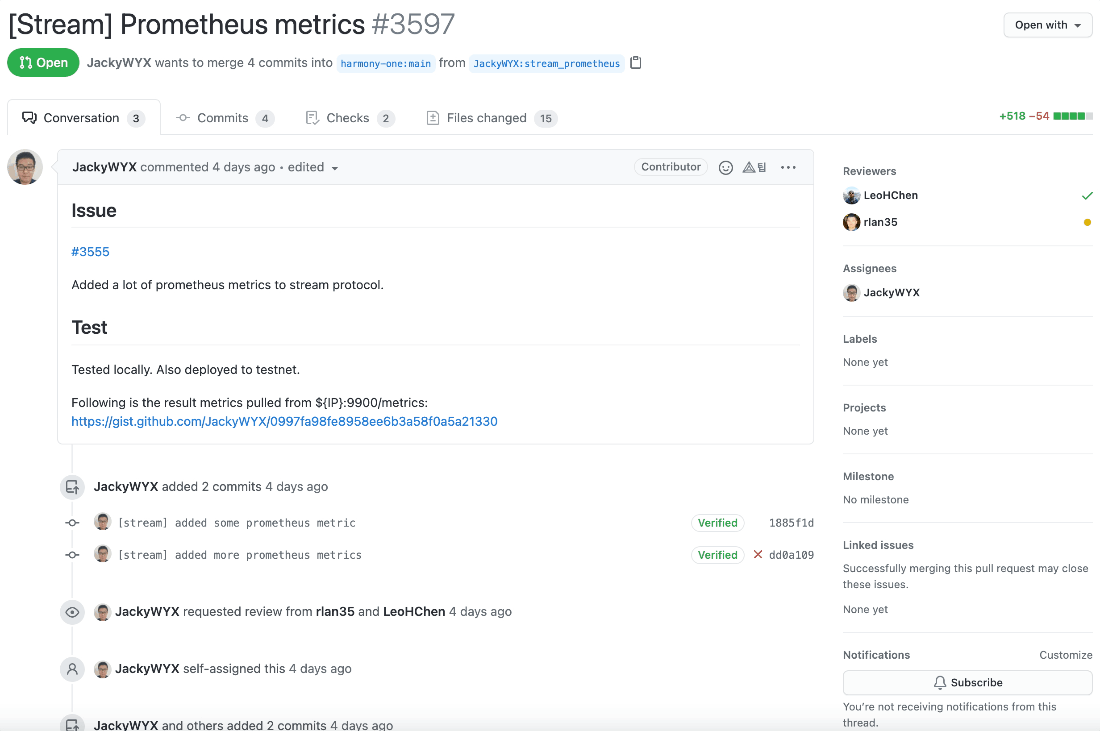Click 'No milestone' text
The width and height of the screenshot is (1100, 731).
tap(876, 499)
